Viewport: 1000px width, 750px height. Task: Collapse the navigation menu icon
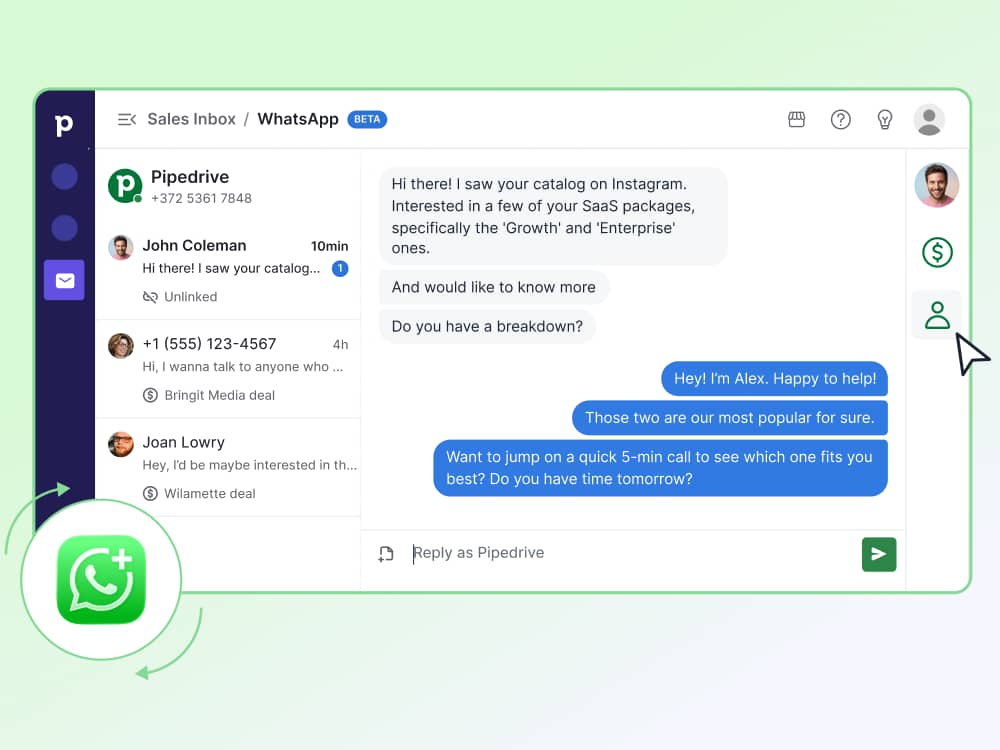pos(127,119)
